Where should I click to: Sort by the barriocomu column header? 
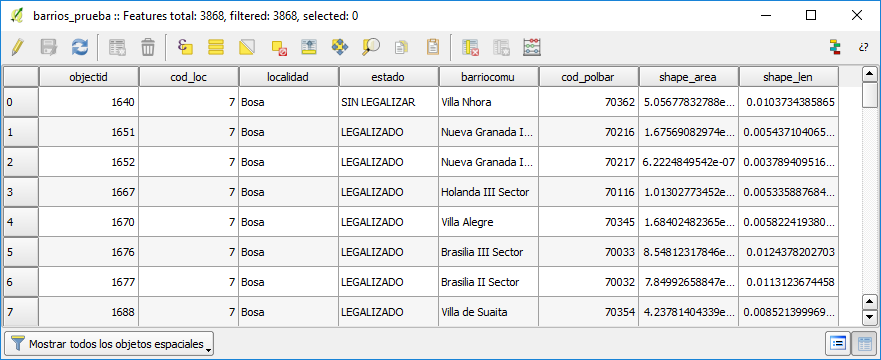(488, 77)
